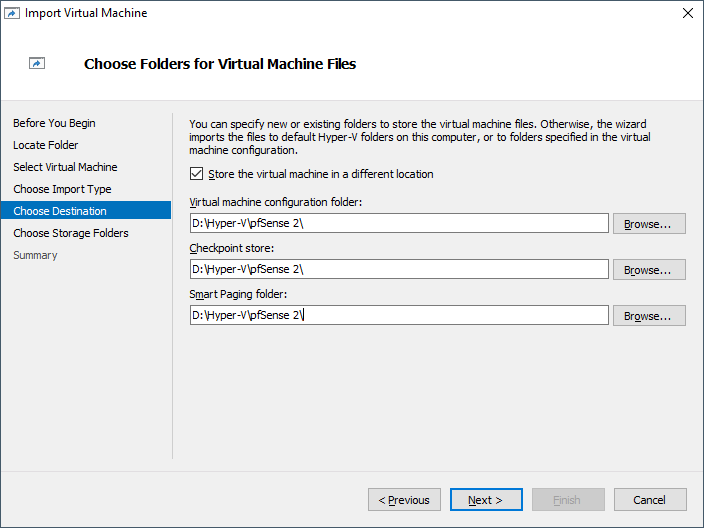Uncheck Store the virtual machine in different location

(196, 174)
